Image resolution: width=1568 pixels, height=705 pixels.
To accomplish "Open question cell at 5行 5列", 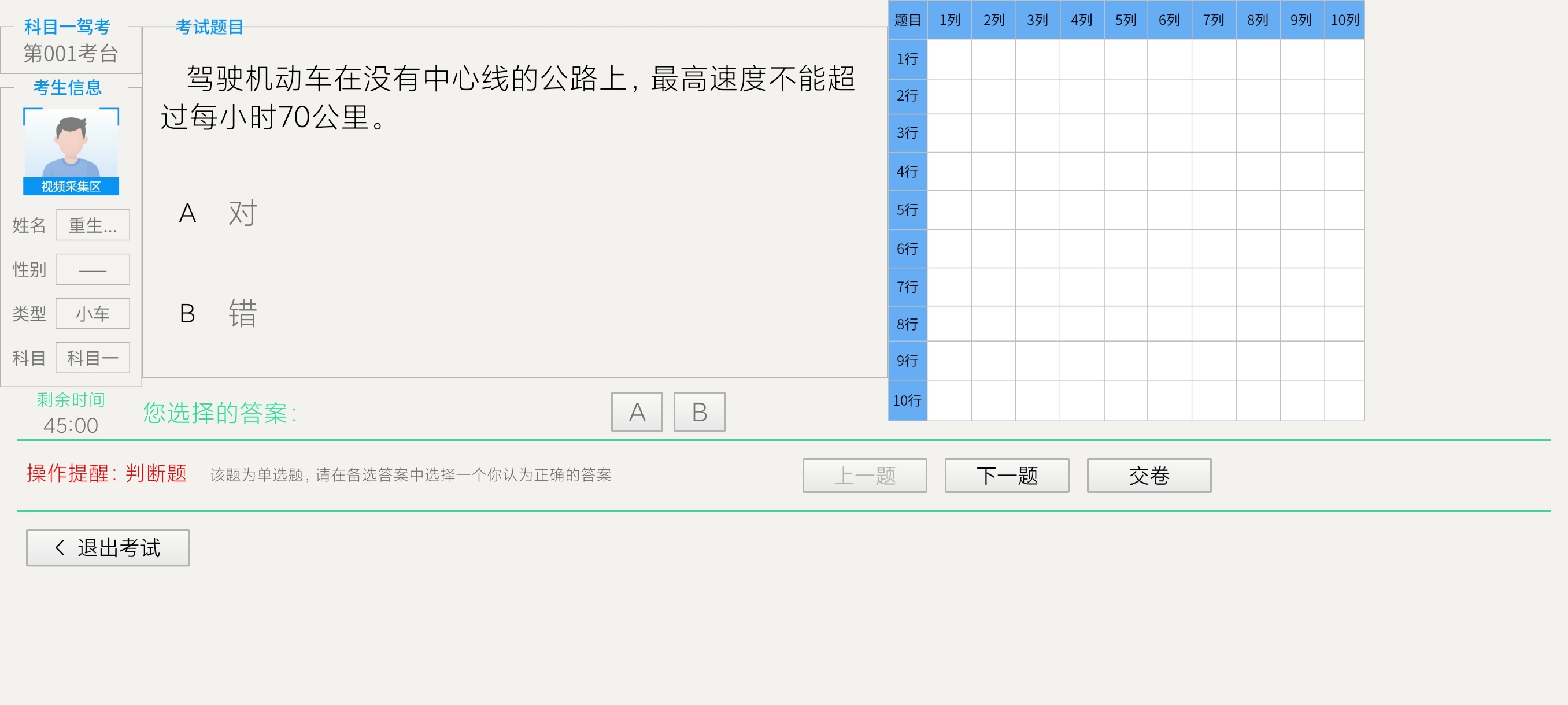I will [x=1126, y=210].
